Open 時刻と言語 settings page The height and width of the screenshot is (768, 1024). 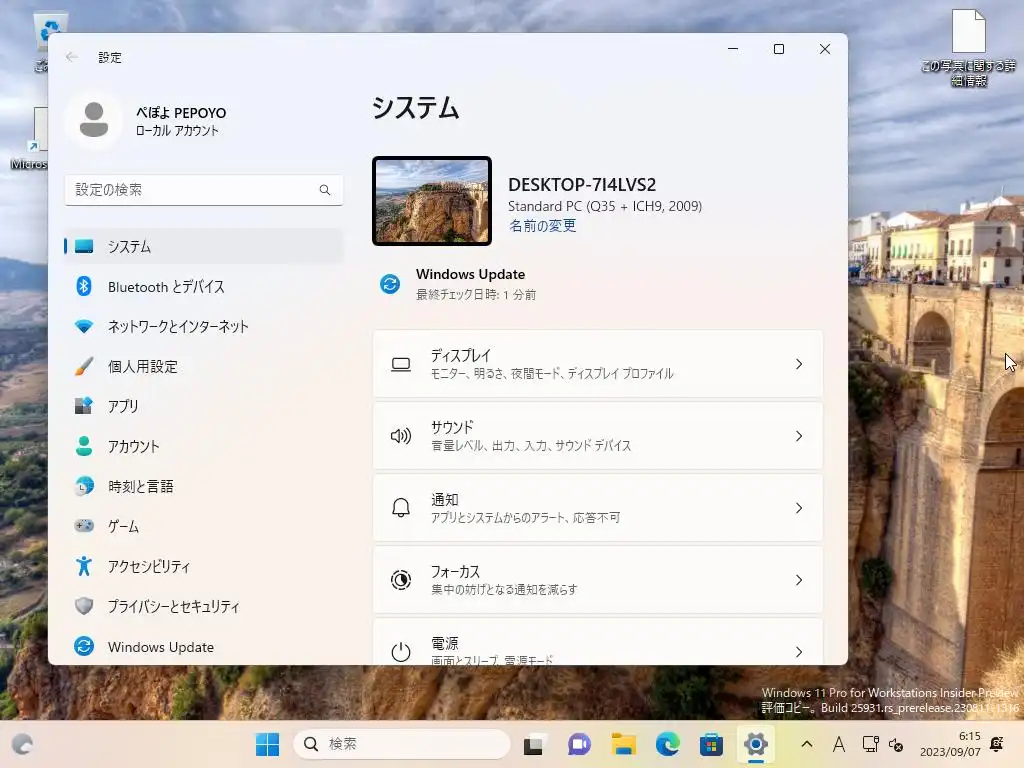pos(203,486)
